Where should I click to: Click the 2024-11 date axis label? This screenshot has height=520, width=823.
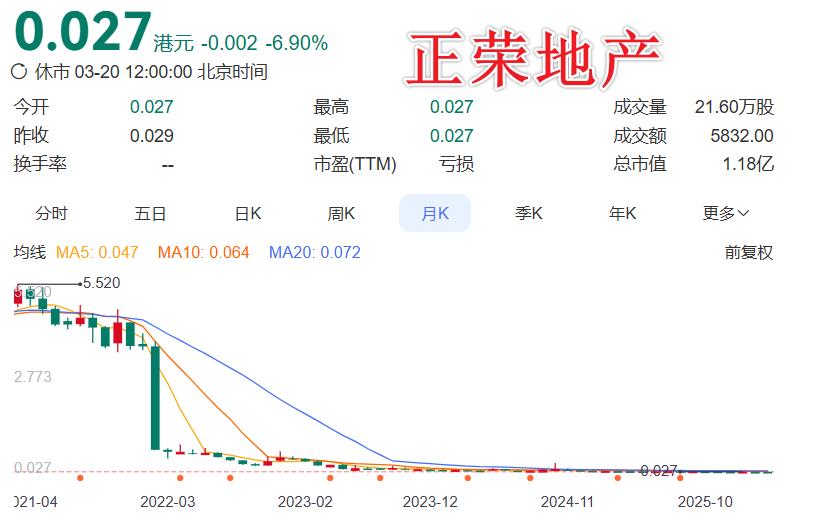(567, 502)
